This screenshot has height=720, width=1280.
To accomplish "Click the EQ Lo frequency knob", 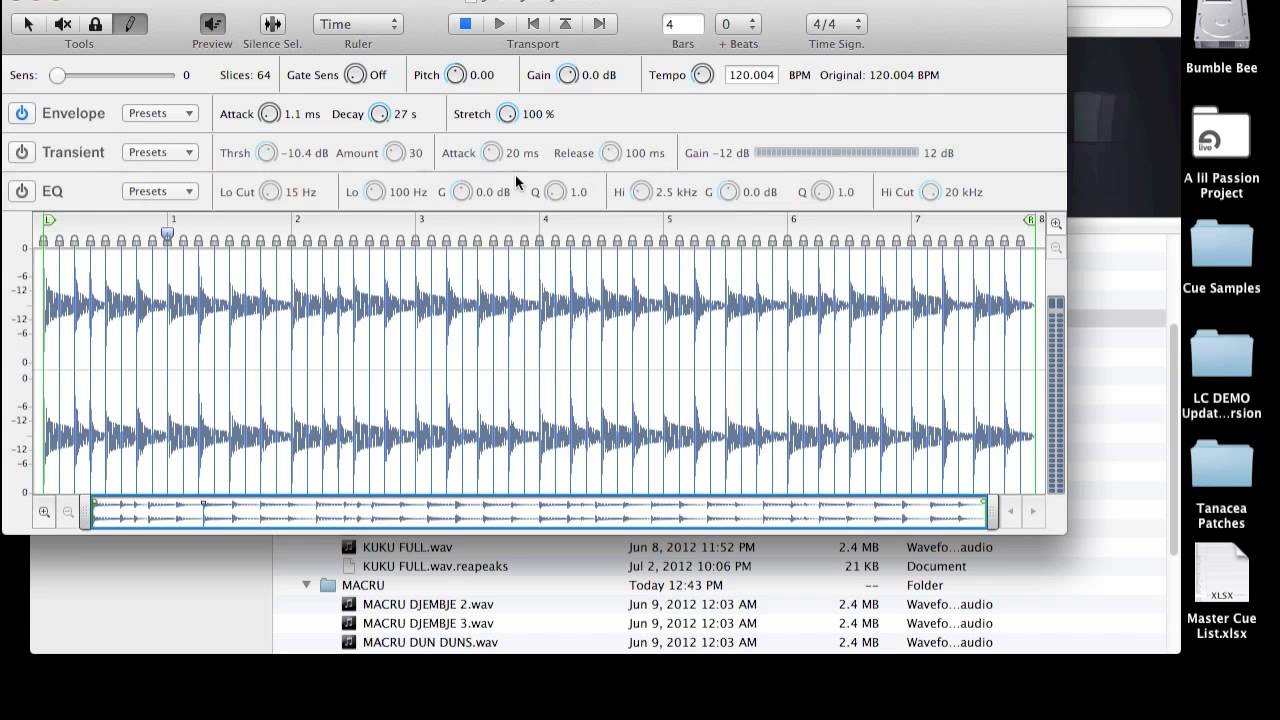I will (374, 192).
